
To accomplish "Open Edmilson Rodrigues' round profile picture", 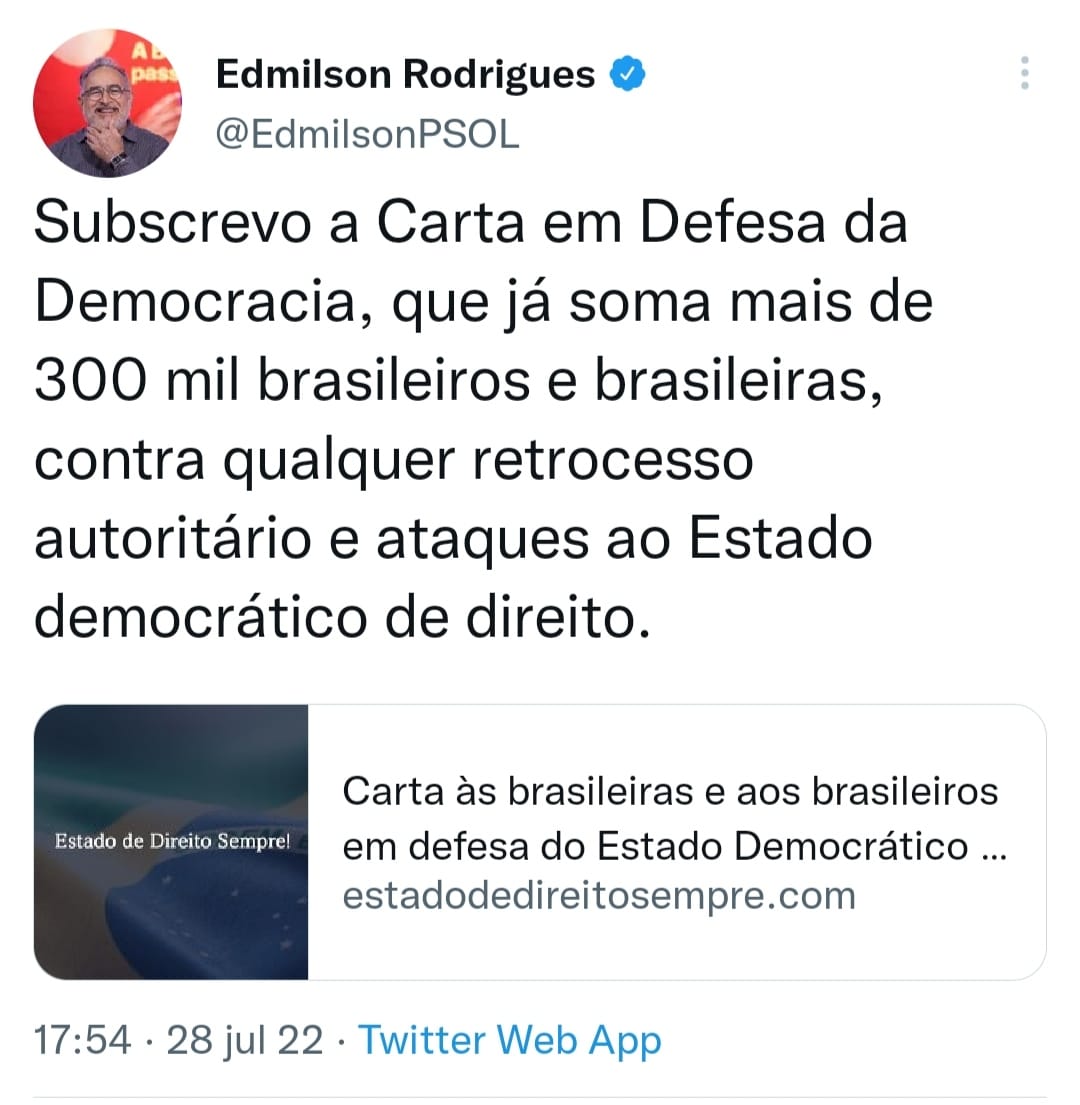I will [x=107, y=103].
